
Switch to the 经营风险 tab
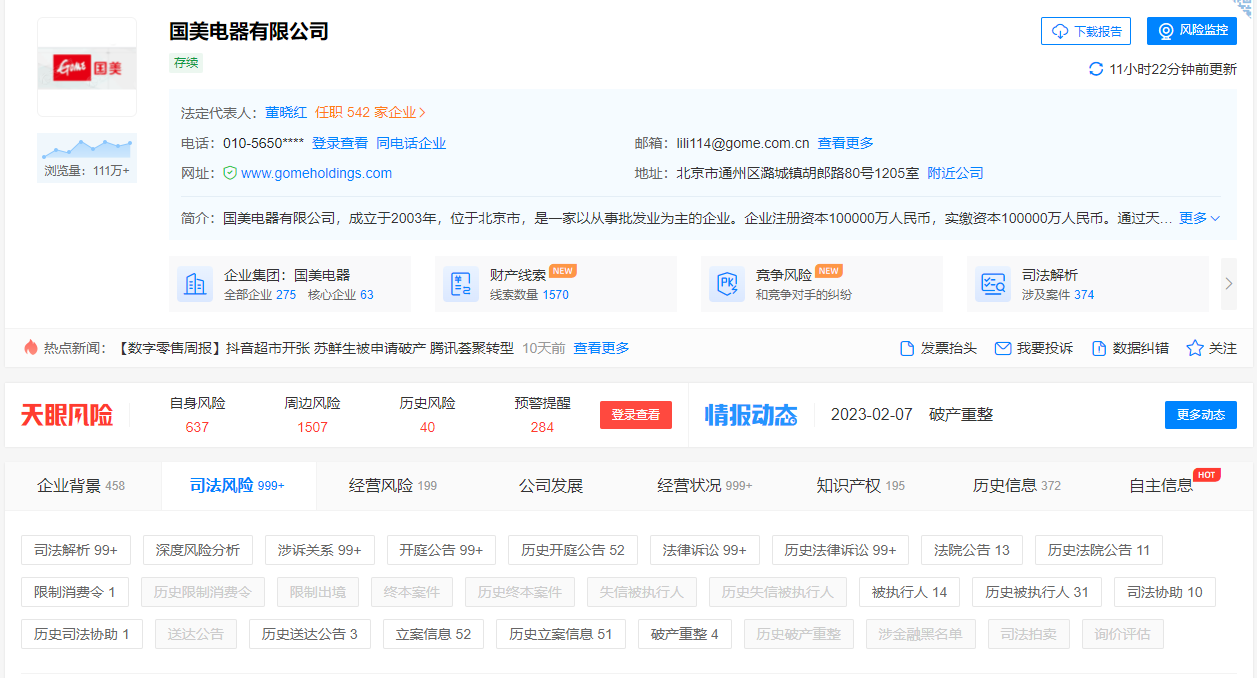(x=392, y=486)
